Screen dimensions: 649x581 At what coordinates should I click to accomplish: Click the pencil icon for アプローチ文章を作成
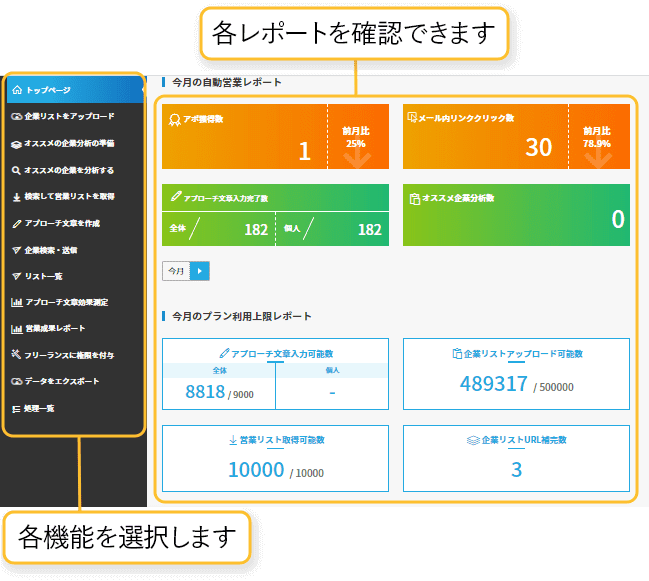tap(17, 224)
